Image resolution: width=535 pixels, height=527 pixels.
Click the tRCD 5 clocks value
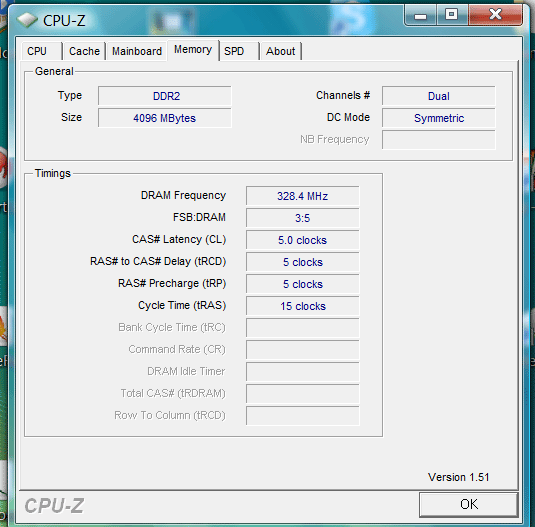[x=303, y=262]
